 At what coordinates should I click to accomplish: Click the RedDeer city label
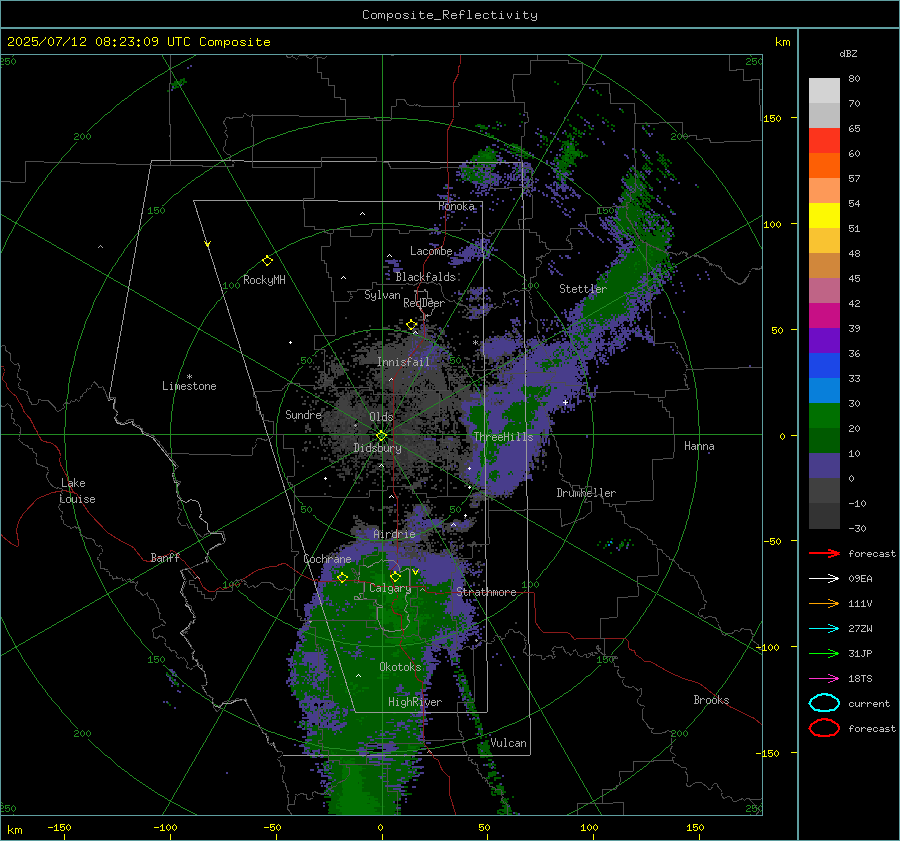424,303
